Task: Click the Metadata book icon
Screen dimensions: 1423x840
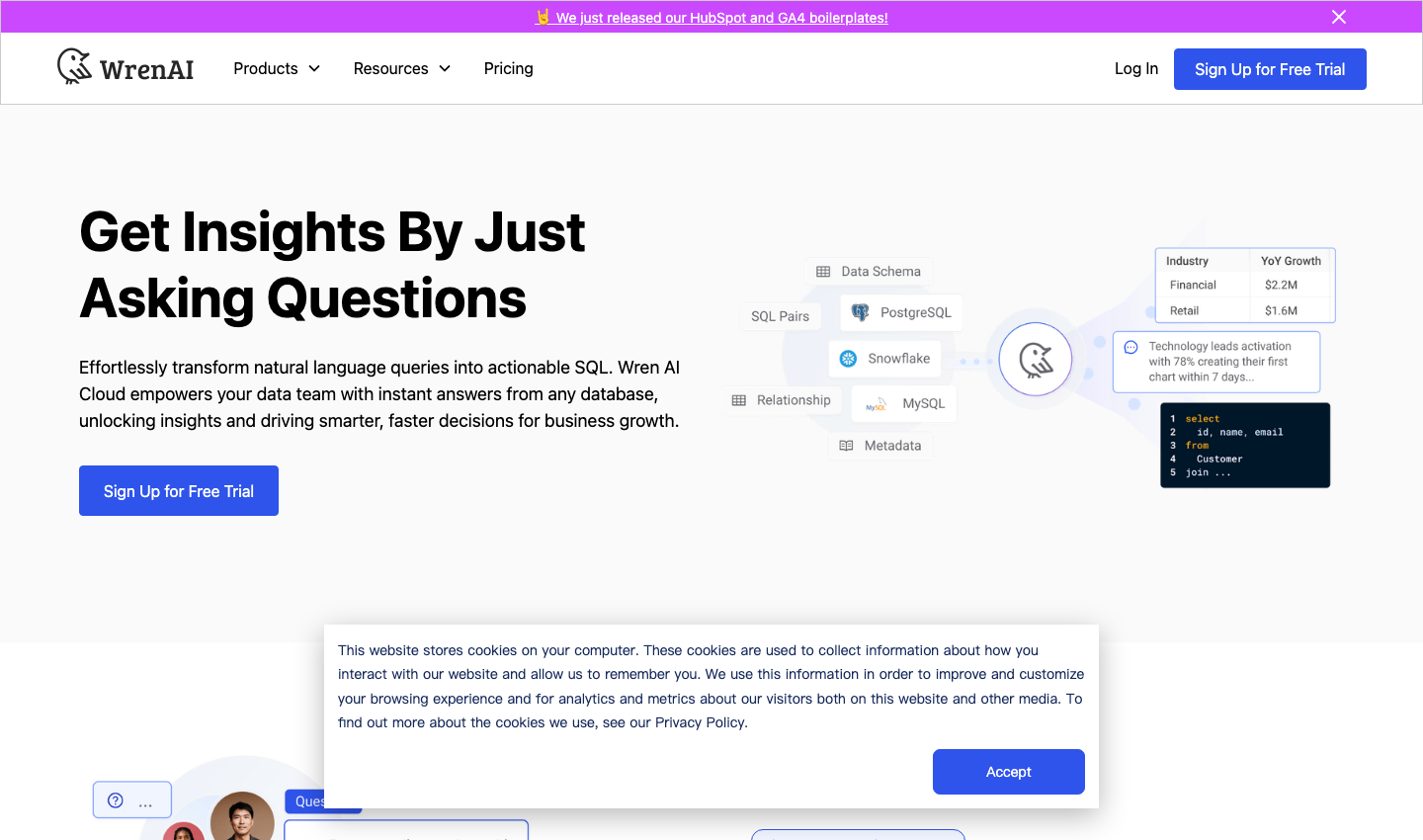Action: [846, 446]
